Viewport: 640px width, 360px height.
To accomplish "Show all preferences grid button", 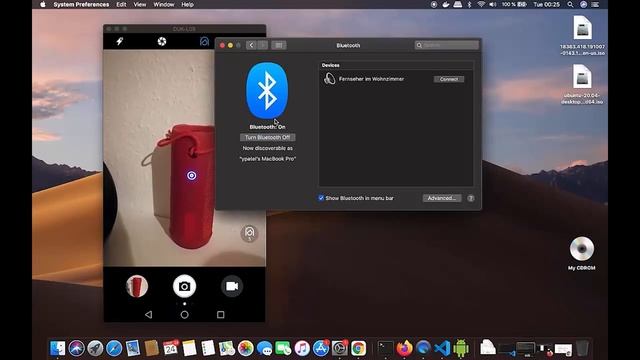I will pos(279,45).
